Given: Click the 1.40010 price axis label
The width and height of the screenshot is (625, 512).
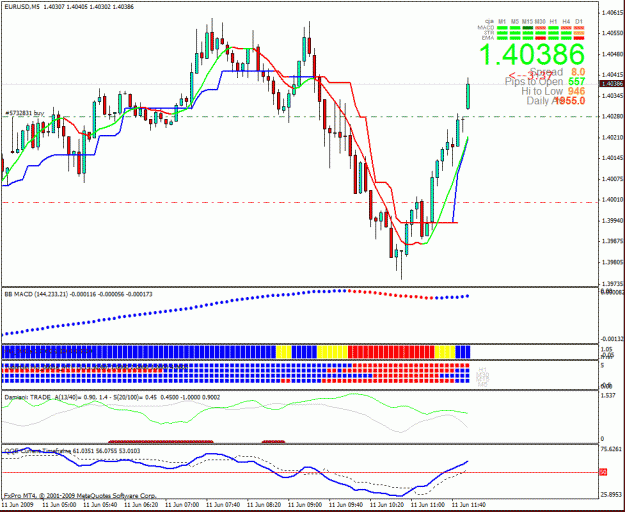Looking at the screenshot, I should point(613,200).
